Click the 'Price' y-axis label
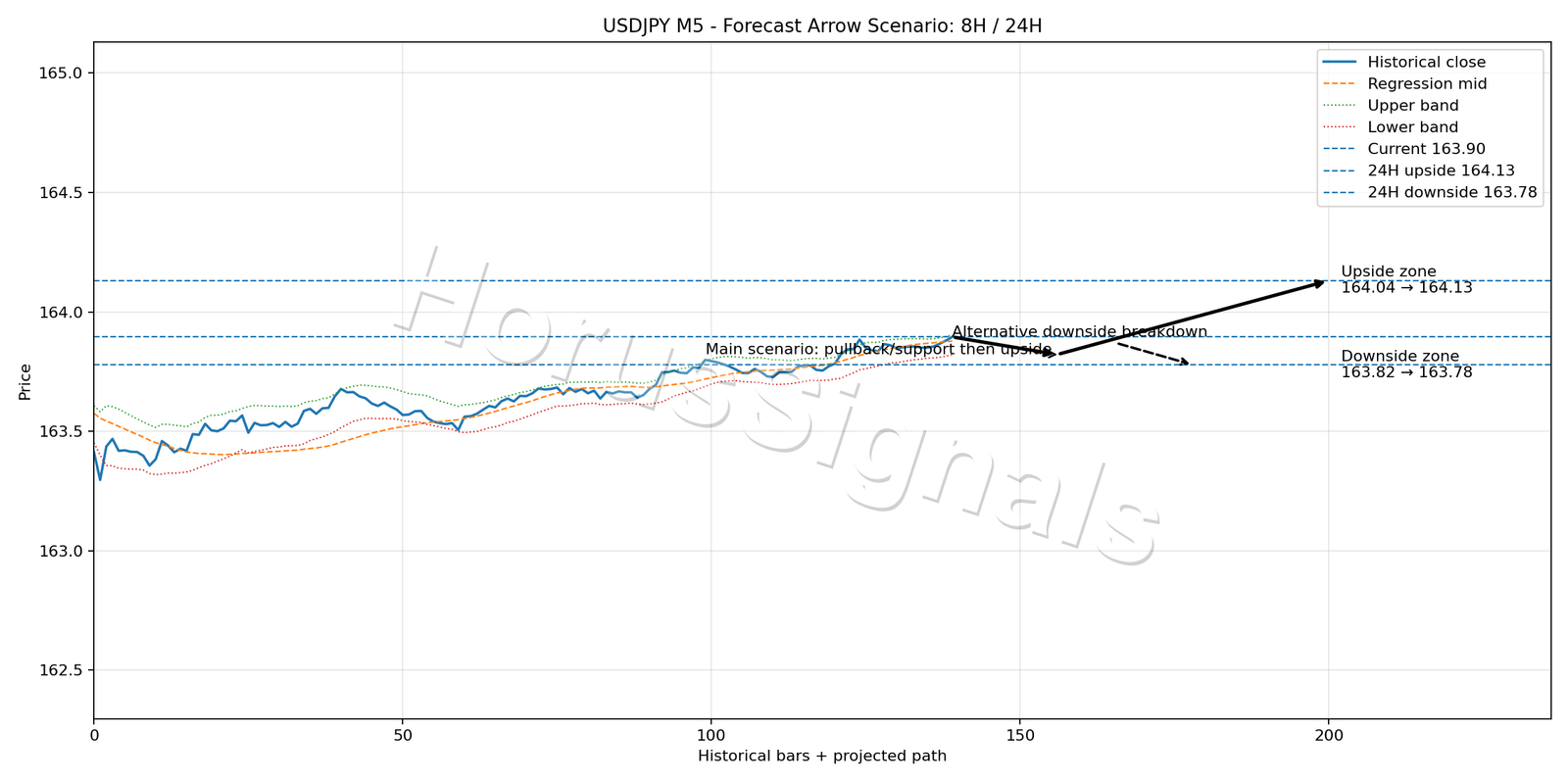Viewport: 1568px width, 784px height. (x=25, y=381)
